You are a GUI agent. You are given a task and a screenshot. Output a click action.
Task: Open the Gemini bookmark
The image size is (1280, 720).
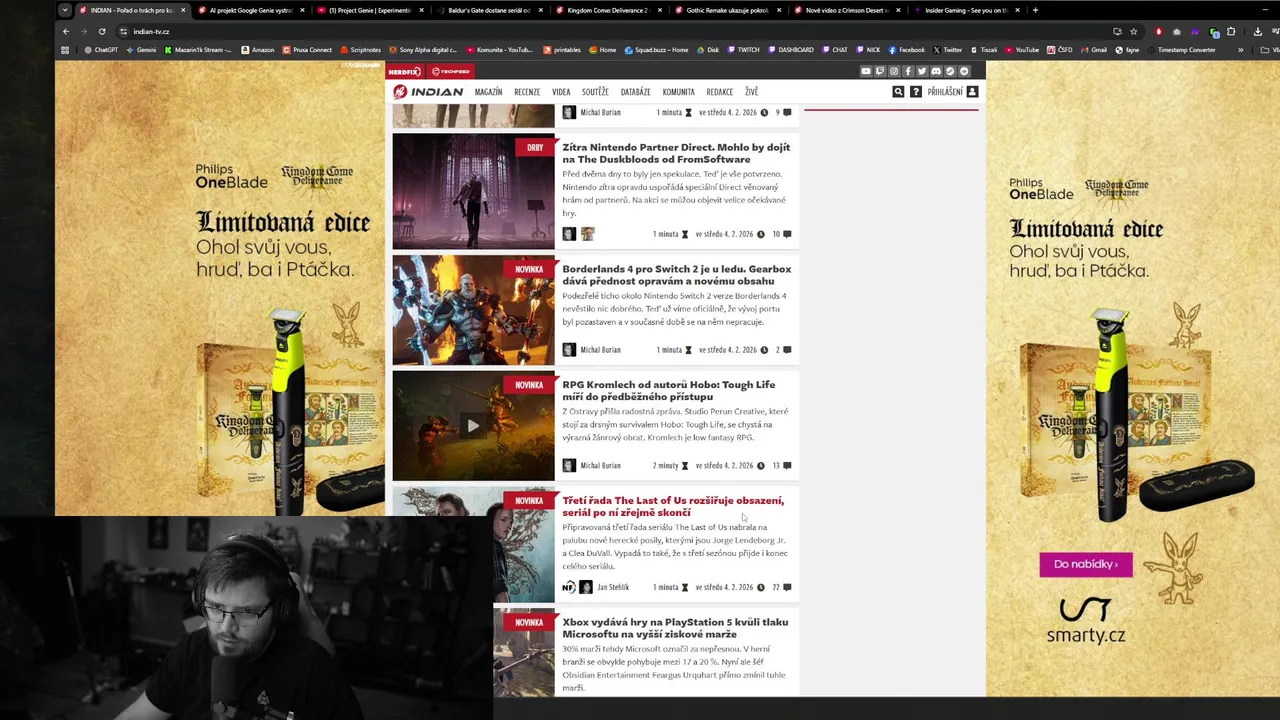coord(141,50)
